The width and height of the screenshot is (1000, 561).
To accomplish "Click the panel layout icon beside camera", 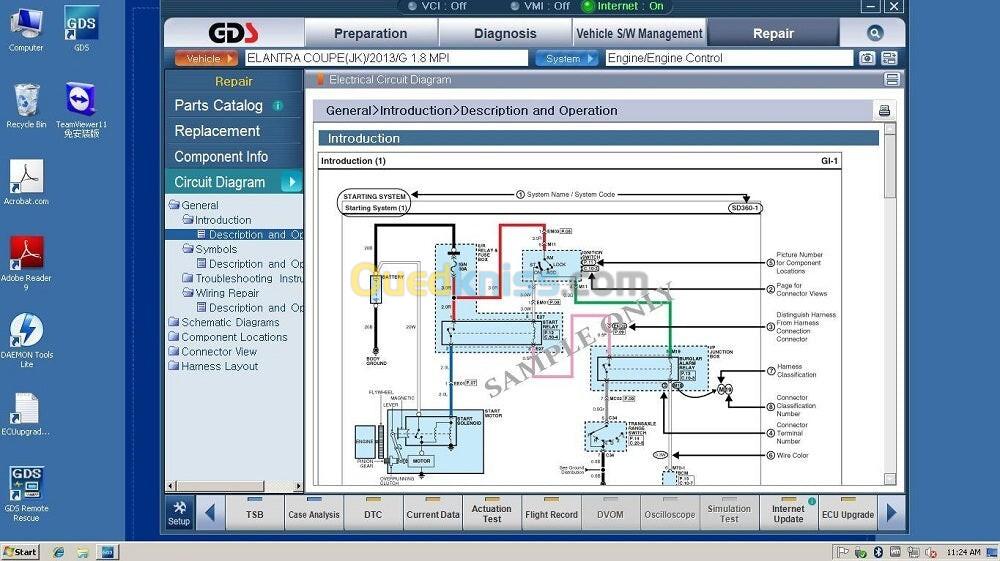I will click(x=889, y=59).
